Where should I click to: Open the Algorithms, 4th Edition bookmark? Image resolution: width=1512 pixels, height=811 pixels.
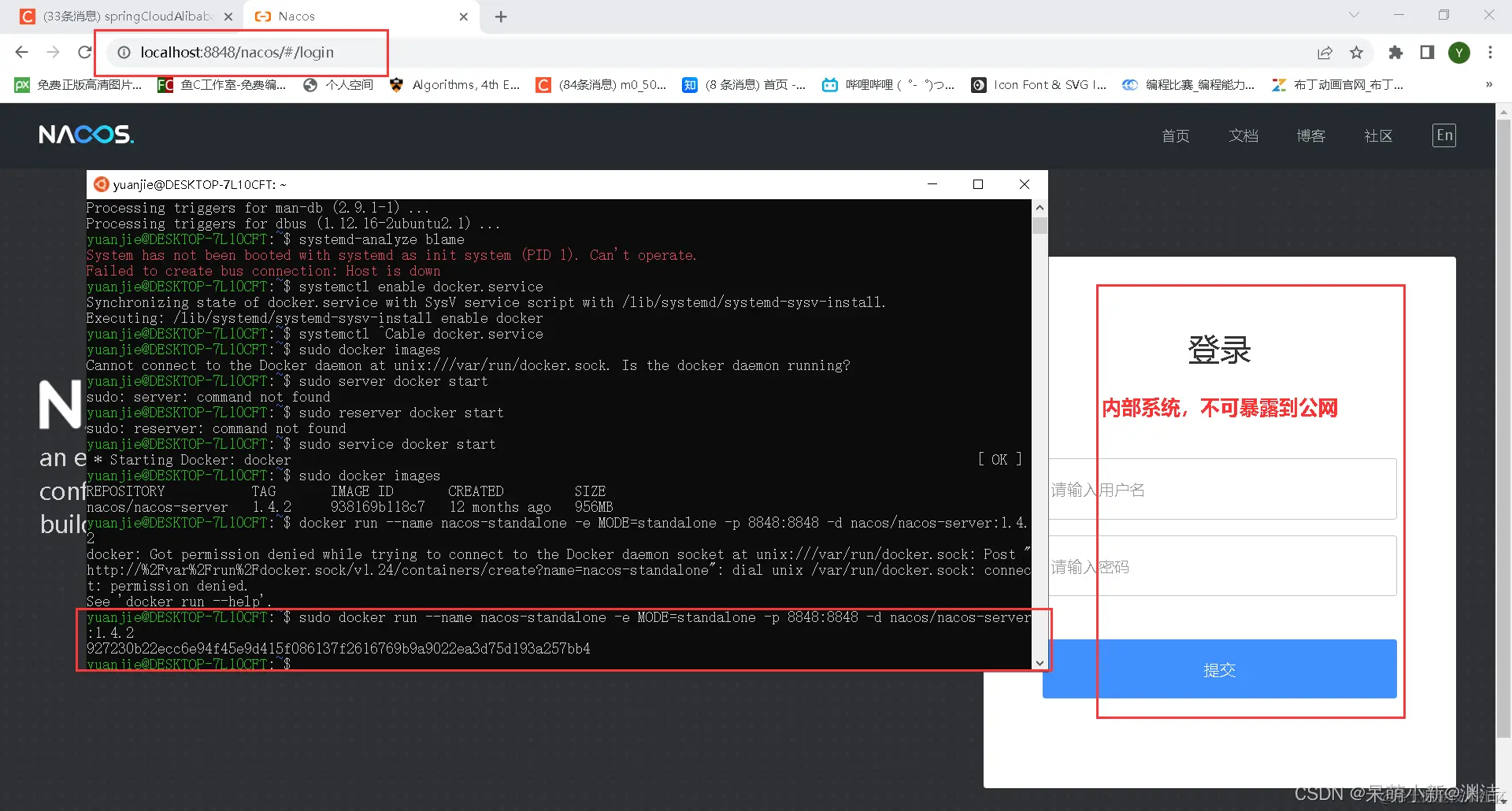coord(455,85)
